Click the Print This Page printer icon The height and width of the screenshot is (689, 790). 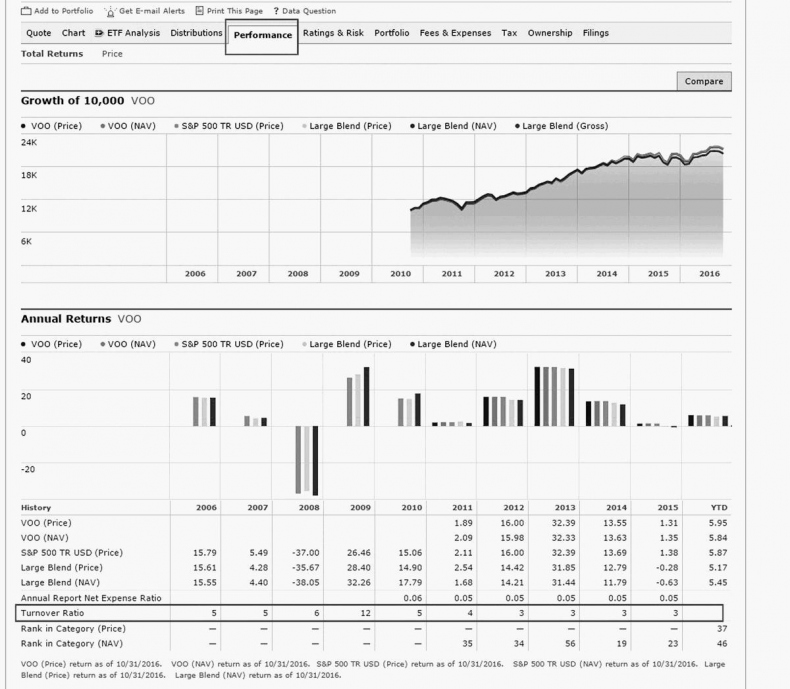199,11
